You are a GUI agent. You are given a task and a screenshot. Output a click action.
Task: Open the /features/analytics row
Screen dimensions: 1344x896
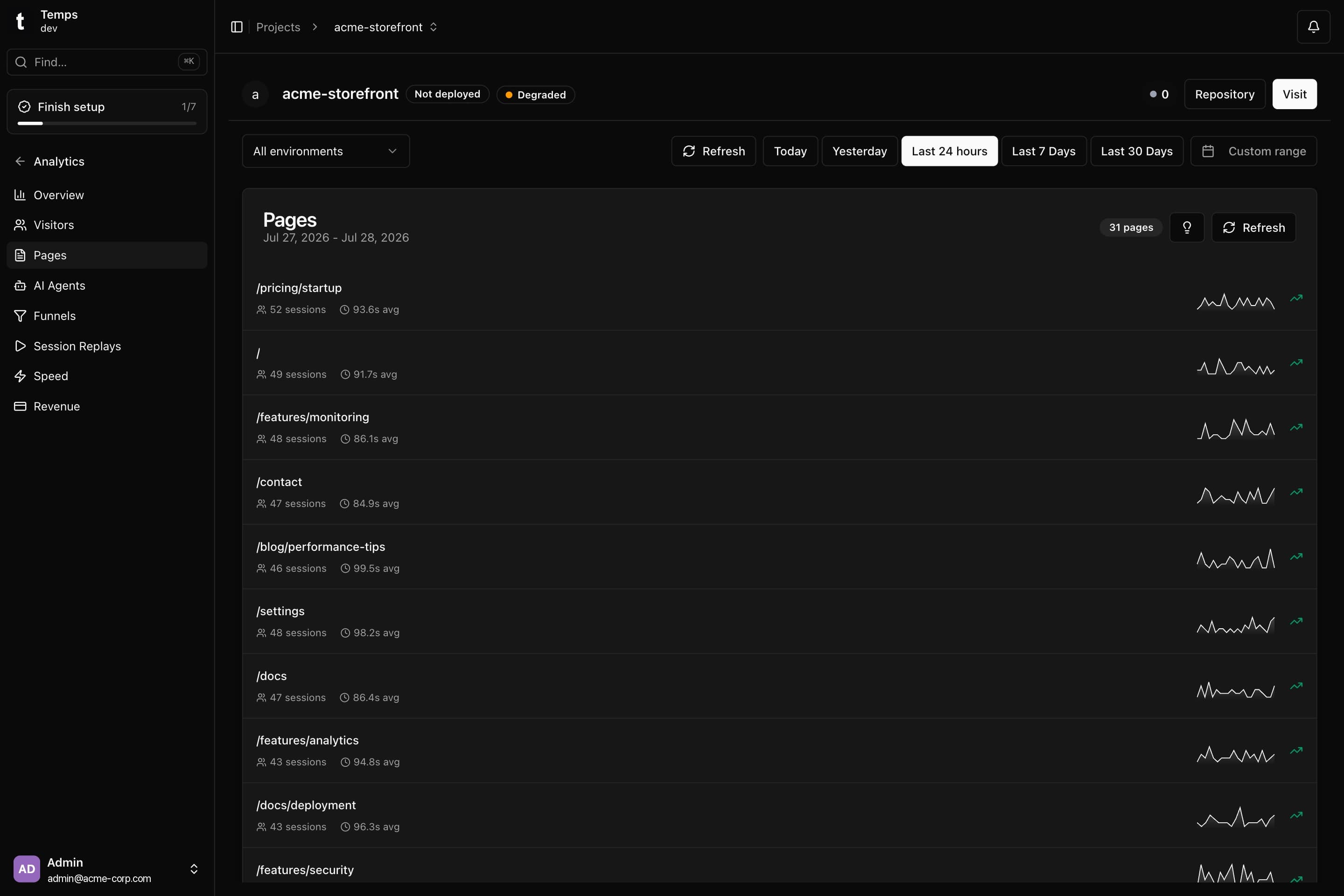(779, 750)
